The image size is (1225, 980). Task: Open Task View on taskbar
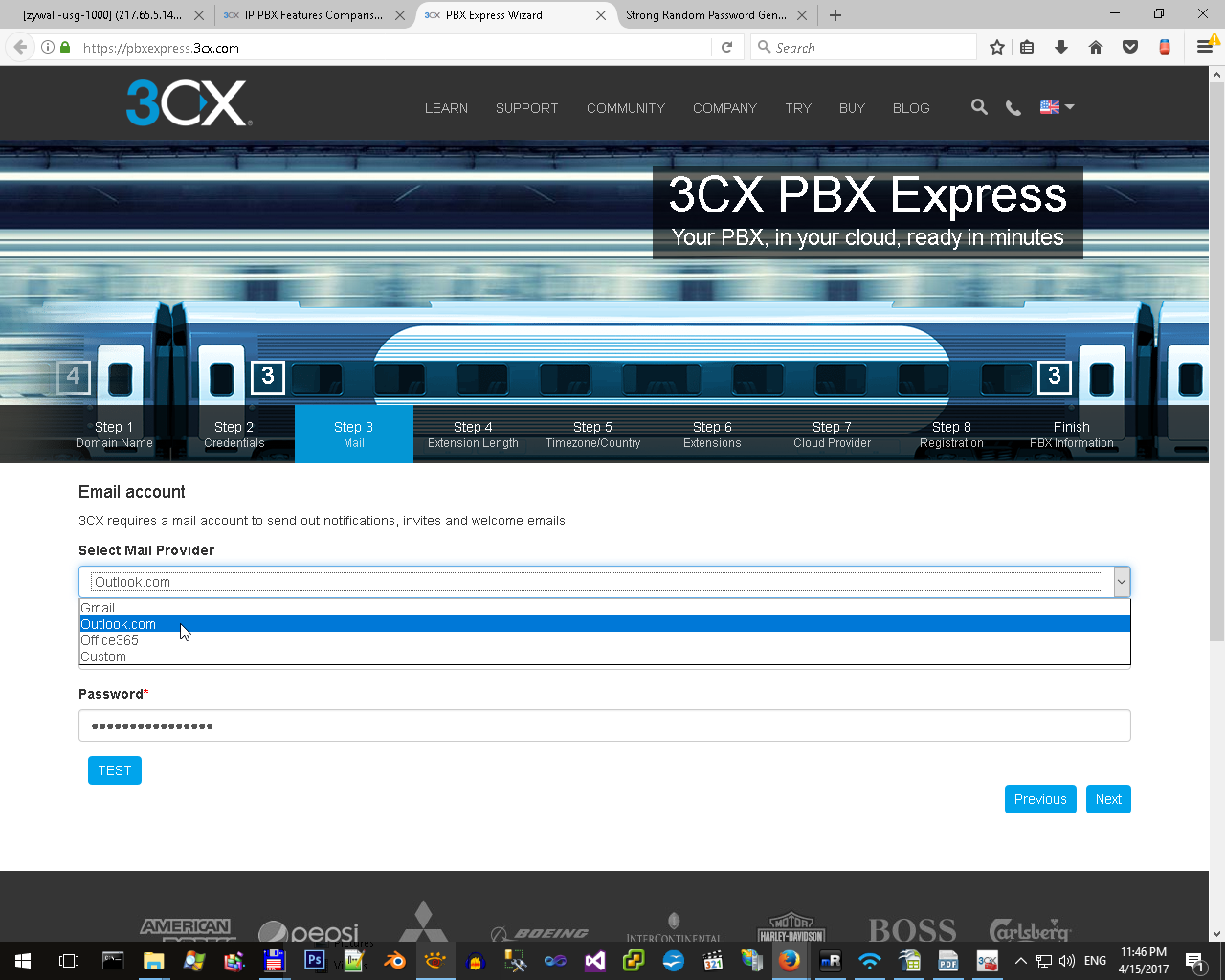69,961
